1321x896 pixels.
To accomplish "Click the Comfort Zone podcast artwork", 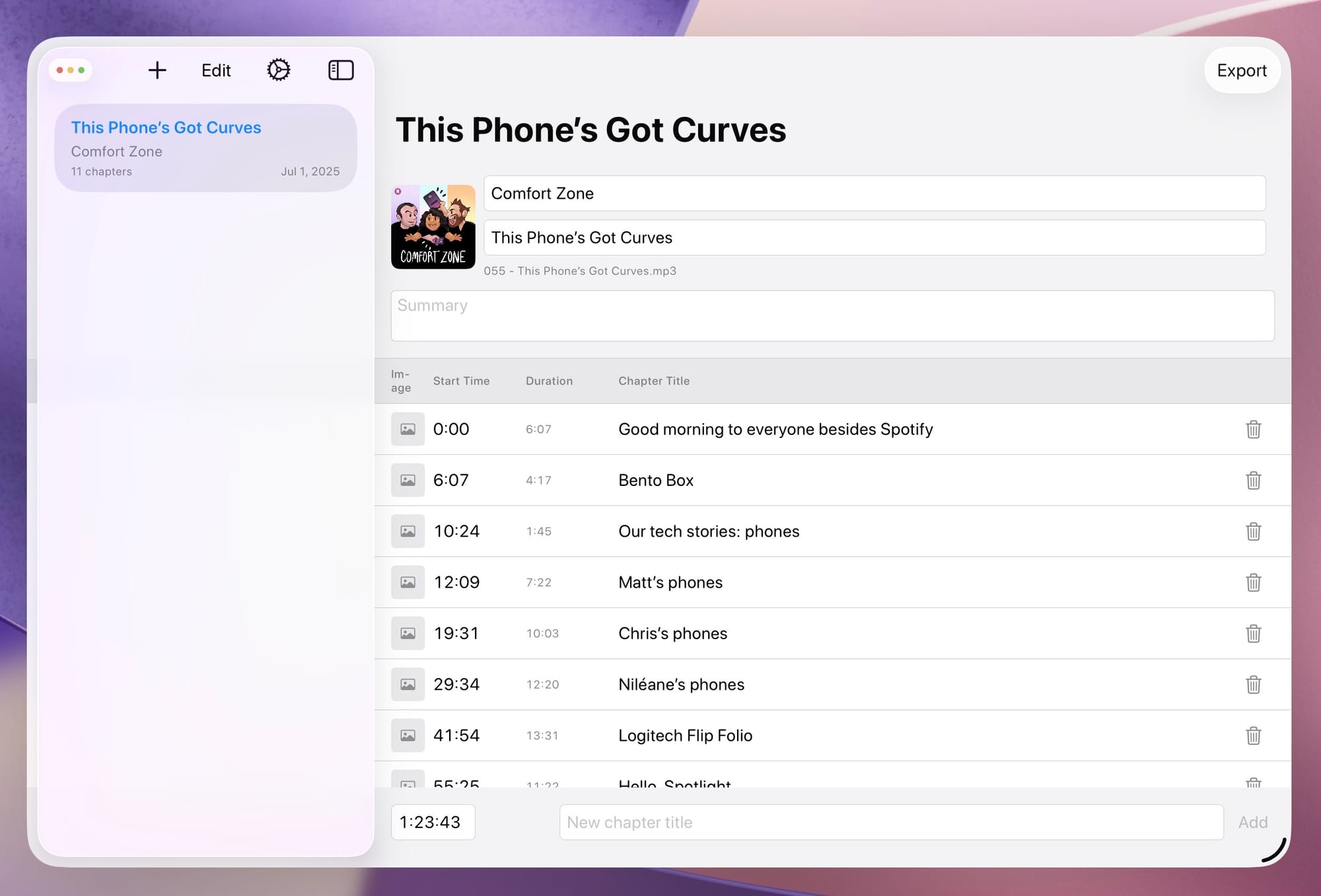I will (433, 226).
